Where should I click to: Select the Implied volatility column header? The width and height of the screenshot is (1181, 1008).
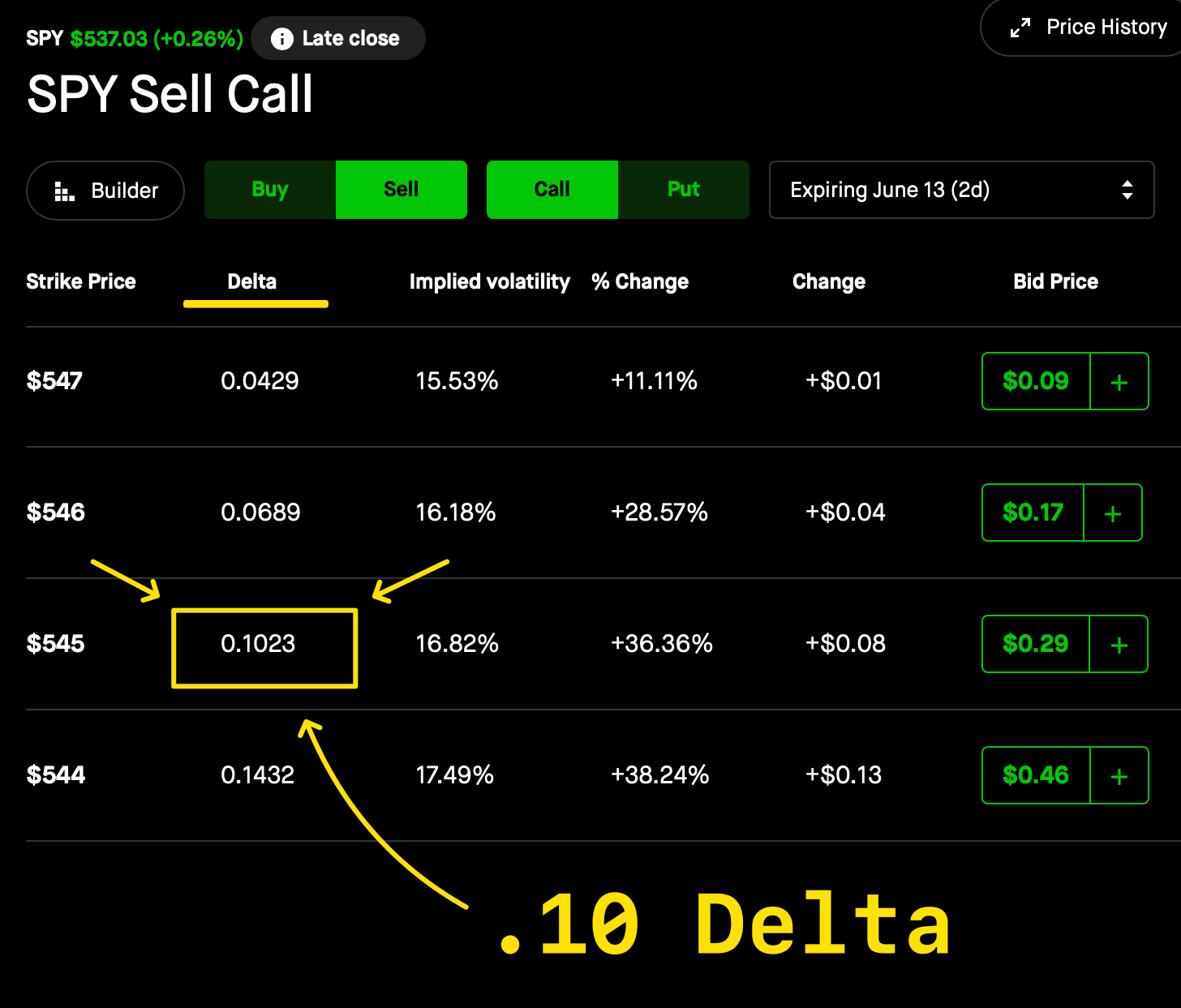tap(489, 281)
